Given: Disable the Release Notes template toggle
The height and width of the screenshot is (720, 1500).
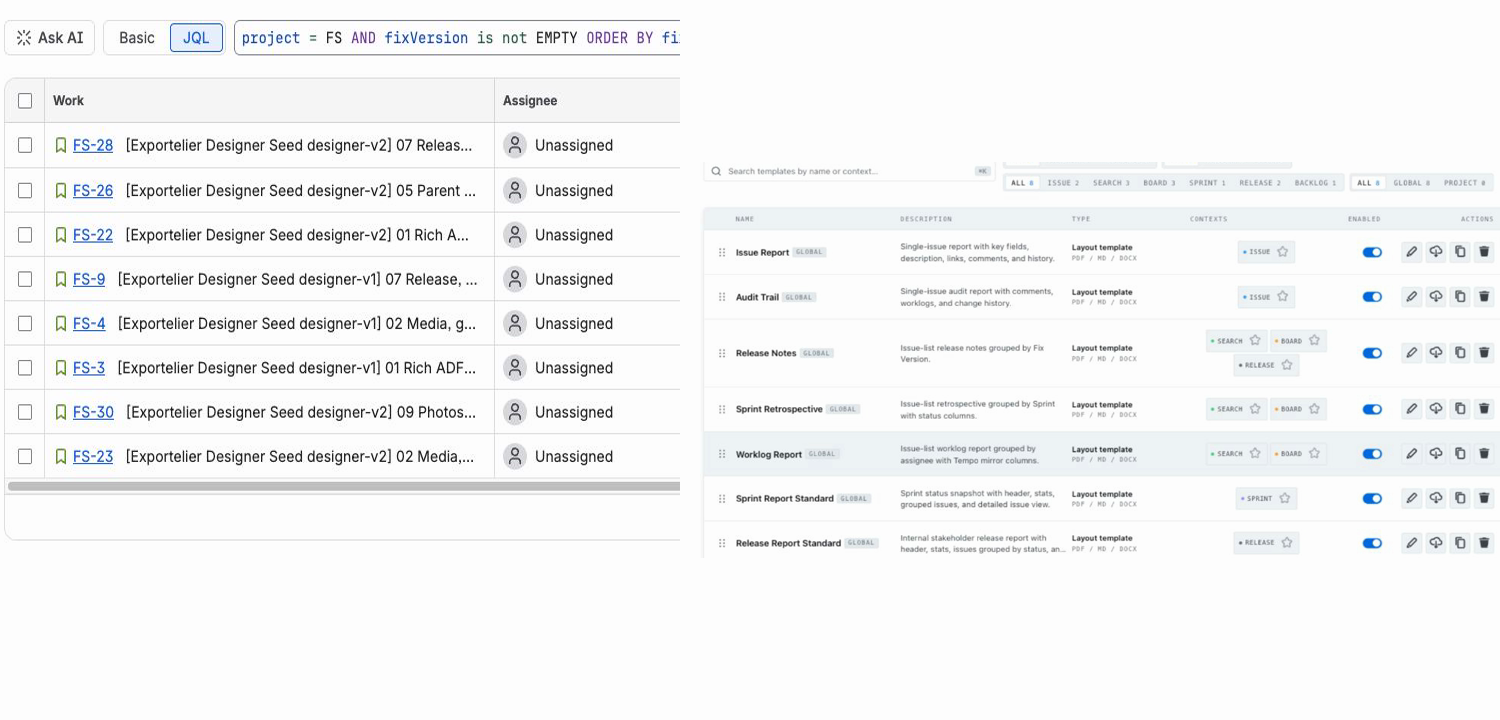Looking at the screenshot, I should tap(1372, 353).
